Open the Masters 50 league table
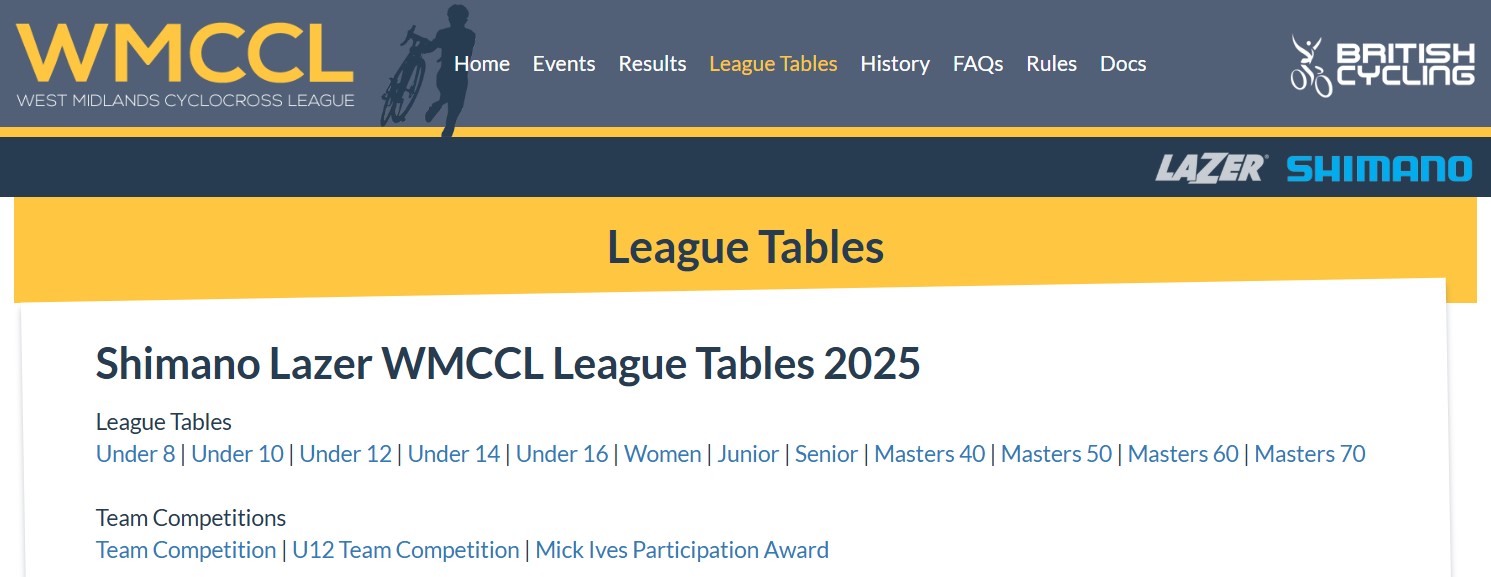This screenshot has width=1491, height=577. click(x=1056, y=454)
